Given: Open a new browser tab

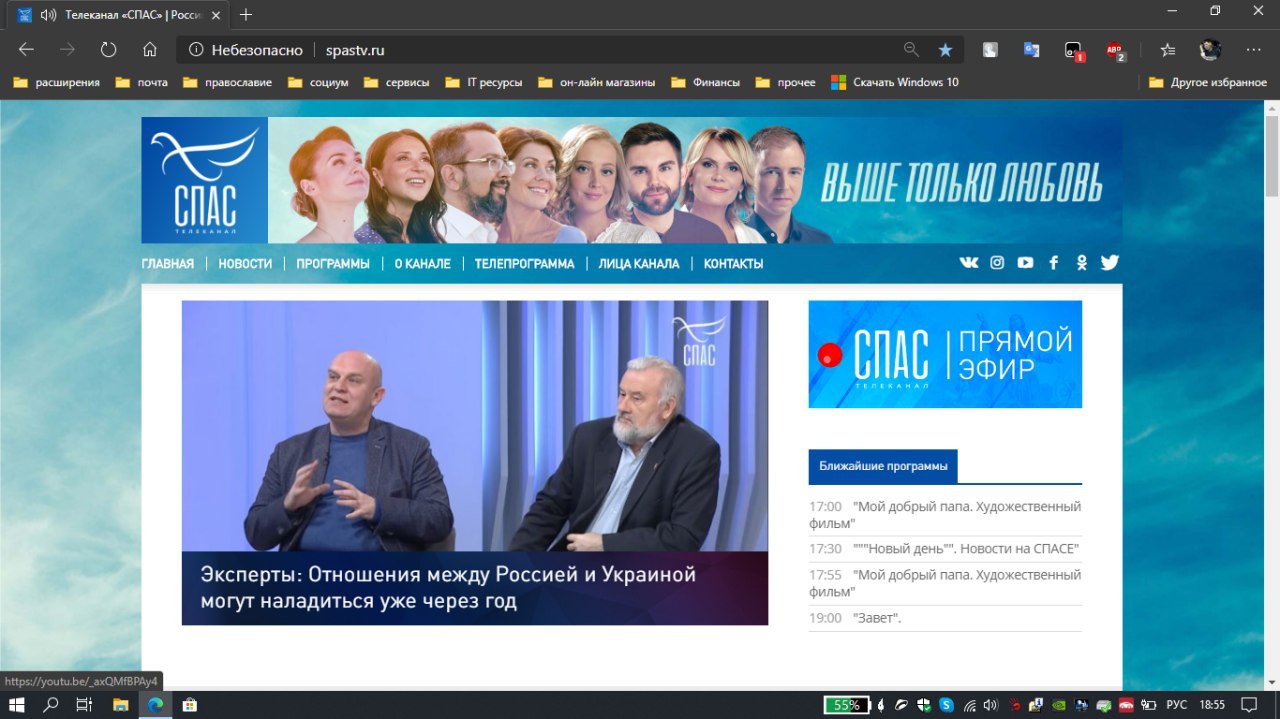Looking at the screenshot, I should (x=246, y=15).
